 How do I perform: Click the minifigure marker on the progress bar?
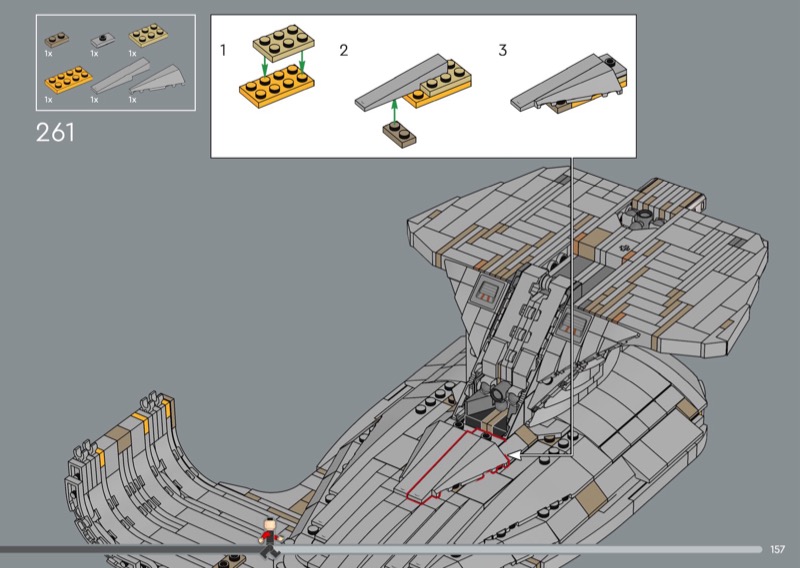[x=268, y=537]
